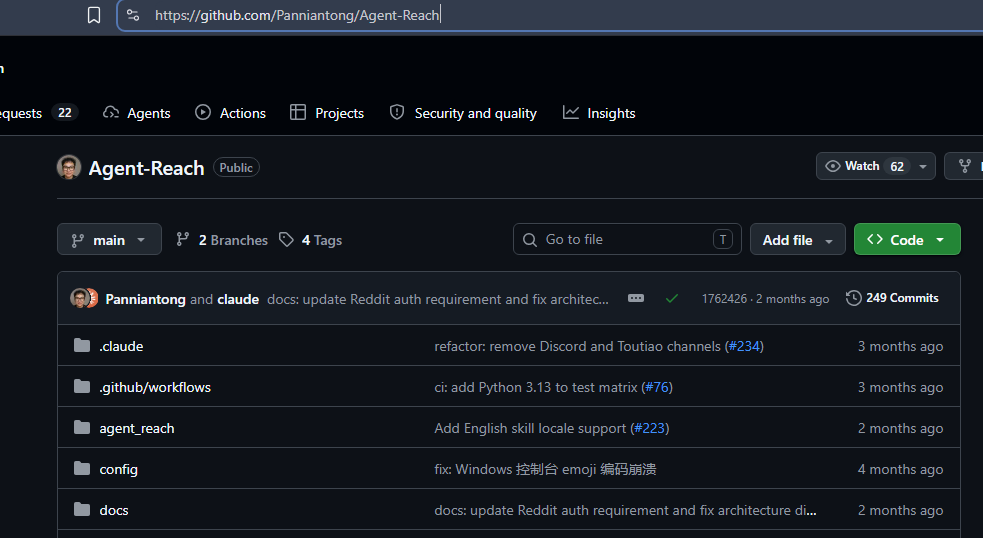Expand the Watch options dropdown arrow
The height and width of the screenshot is (538, 983).
[923, 166]
